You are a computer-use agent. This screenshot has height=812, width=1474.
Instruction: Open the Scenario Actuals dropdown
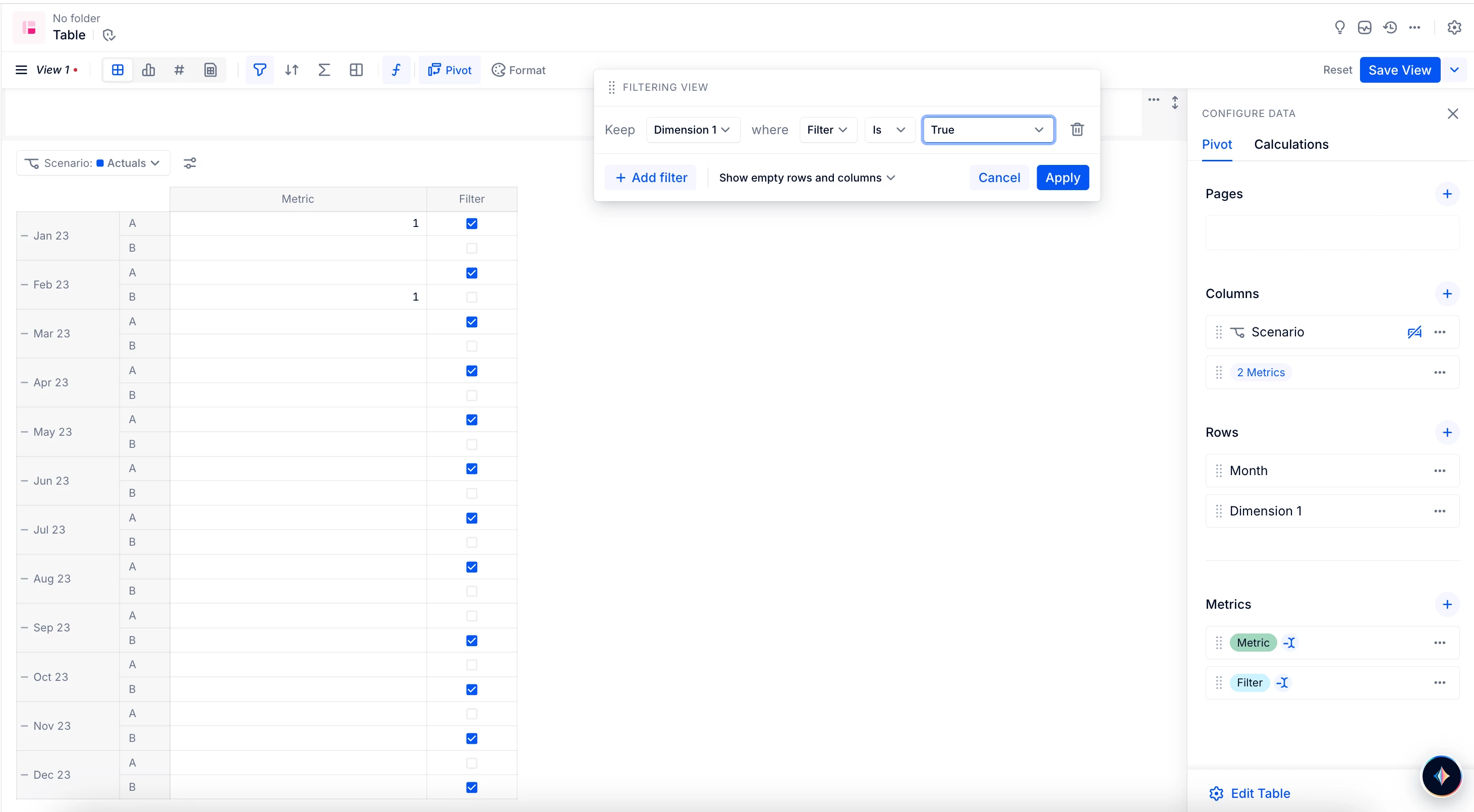(x=93, y=163)
